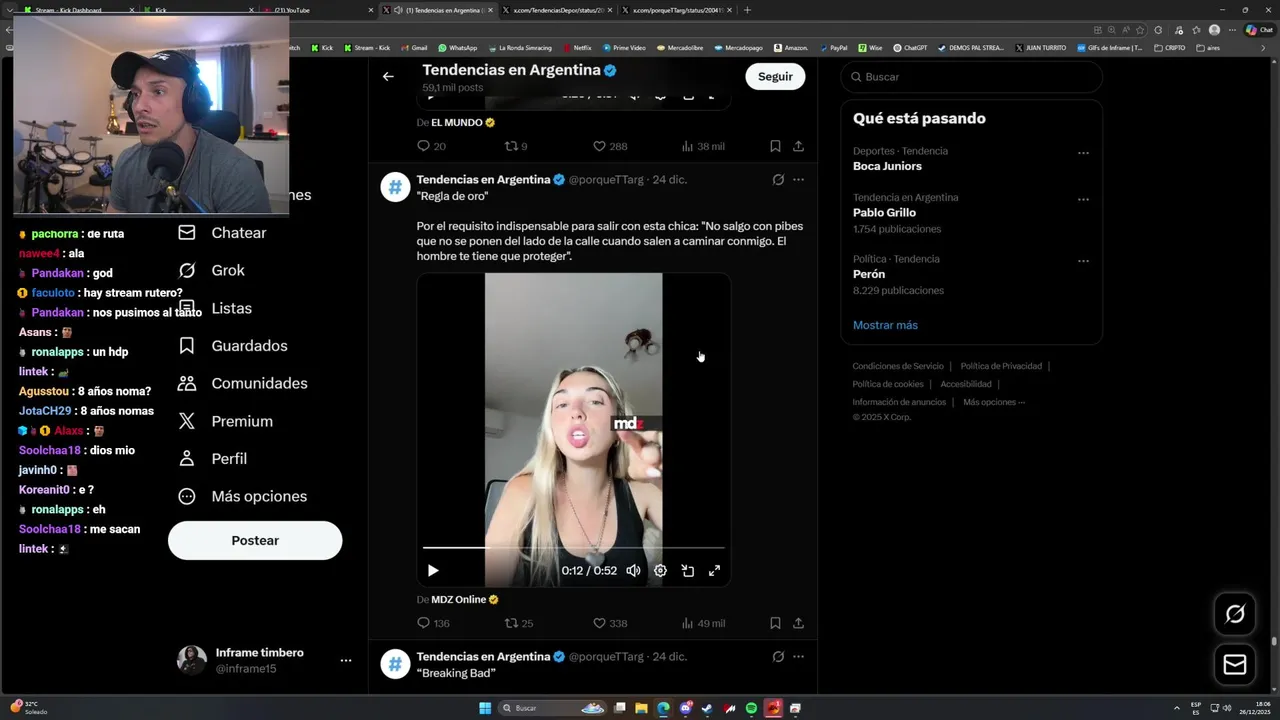Open Comunidades in the X sidebar
This screenshot has width=1280, height=720.
point(242,384)
